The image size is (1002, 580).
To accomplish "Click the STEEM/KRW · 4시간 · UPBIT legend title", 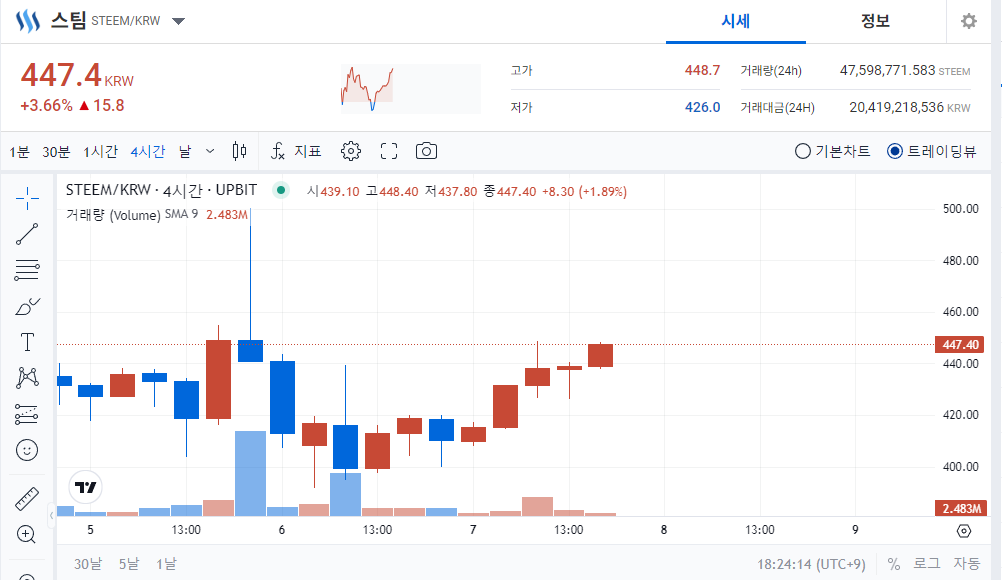I will click(161, 190).
